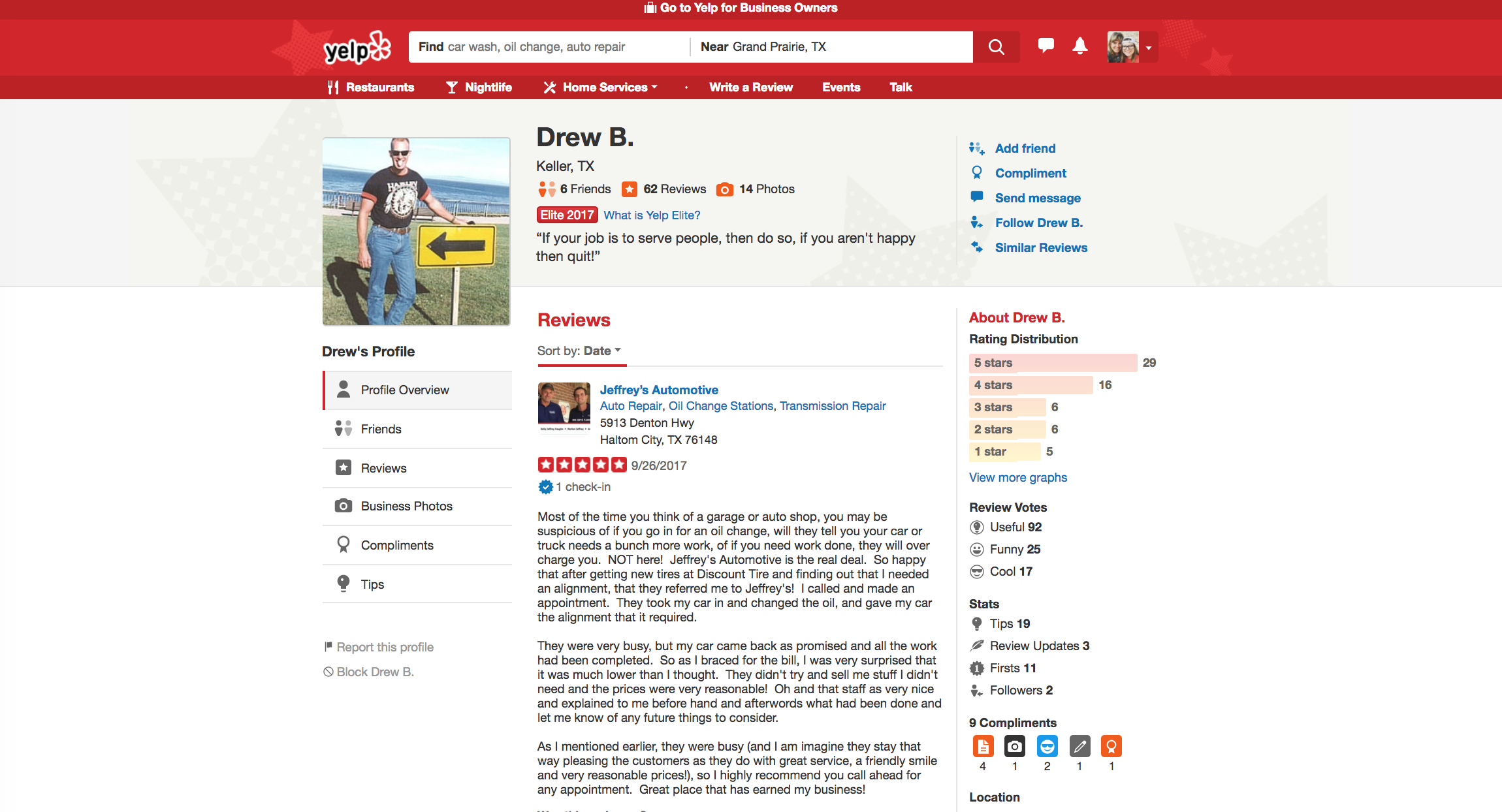The height and width of the screenshot is (812, 1502).
Task: Select Tips in profile sidebar
Action: click(x=417, y=584)
